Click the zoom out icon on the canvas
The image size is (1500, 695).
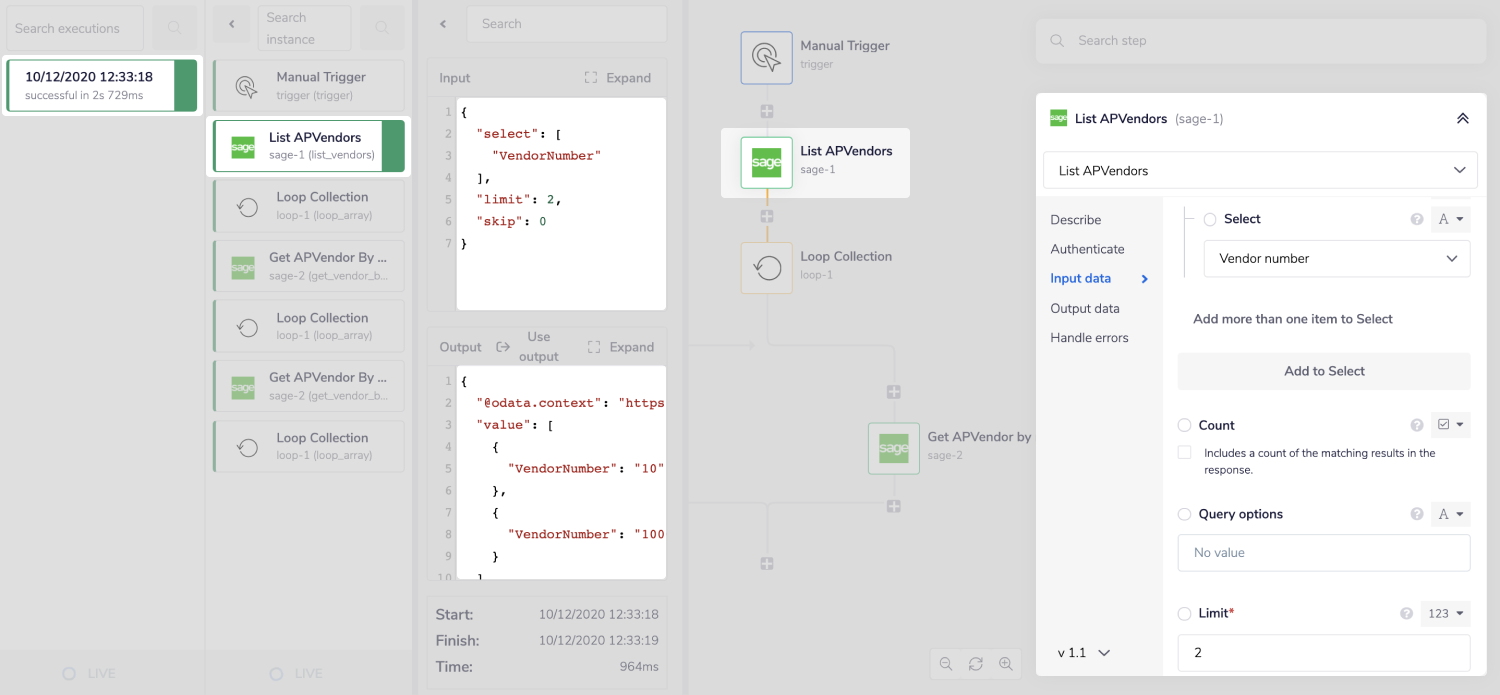tap(945, 663)
